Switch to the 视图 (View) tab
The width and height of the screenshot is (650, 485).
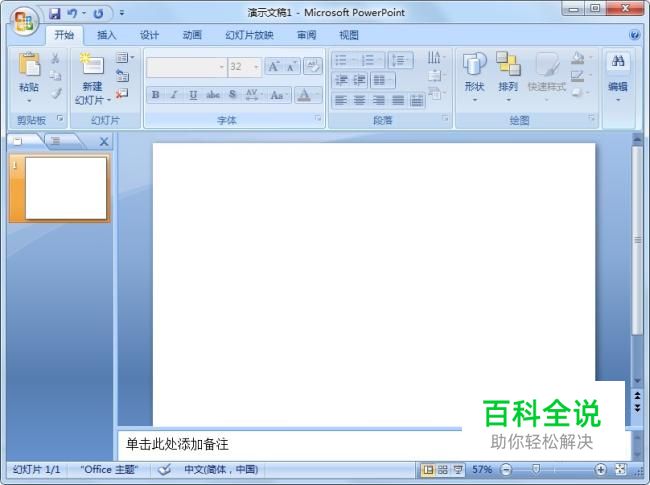point(349,35)
